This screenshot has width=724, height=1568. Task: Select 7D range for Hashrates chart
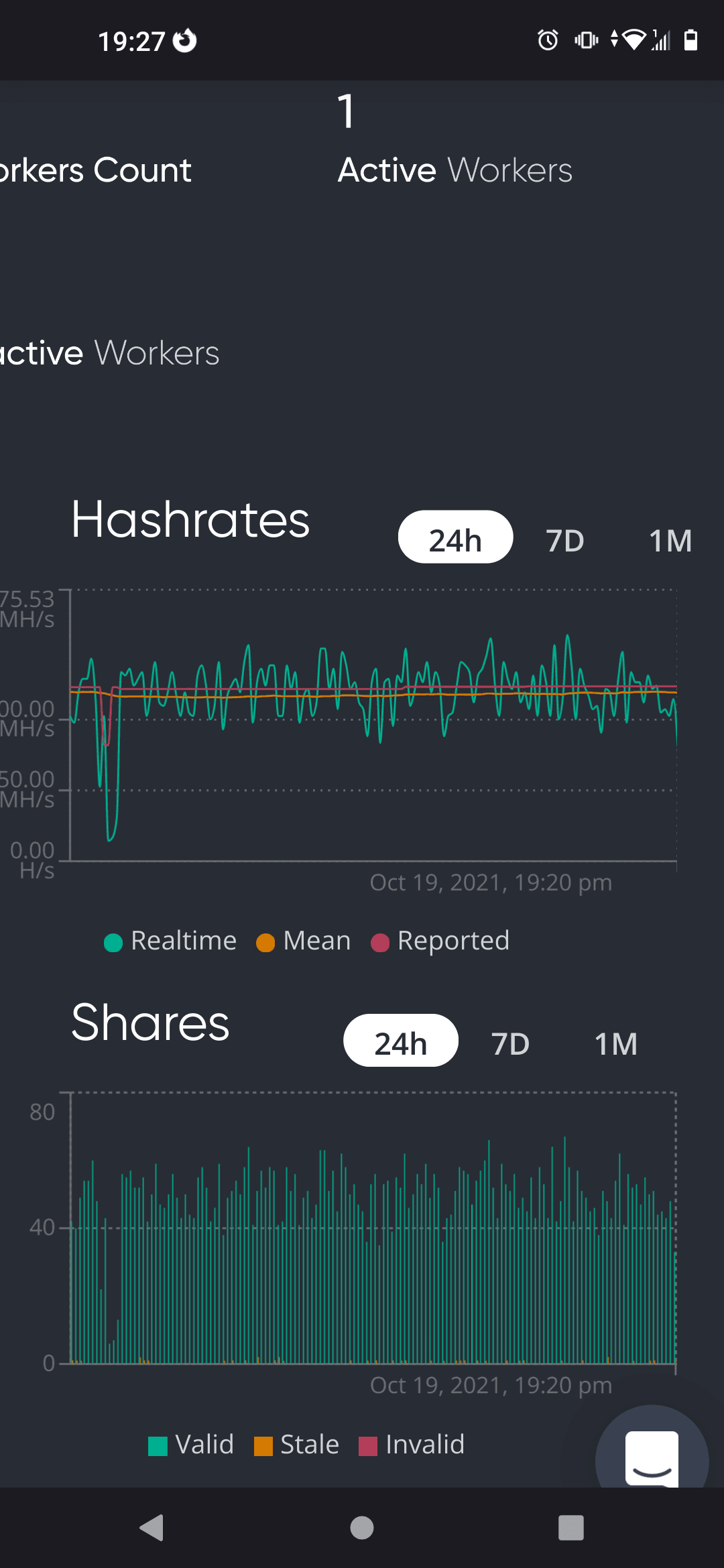pos(565,540)
